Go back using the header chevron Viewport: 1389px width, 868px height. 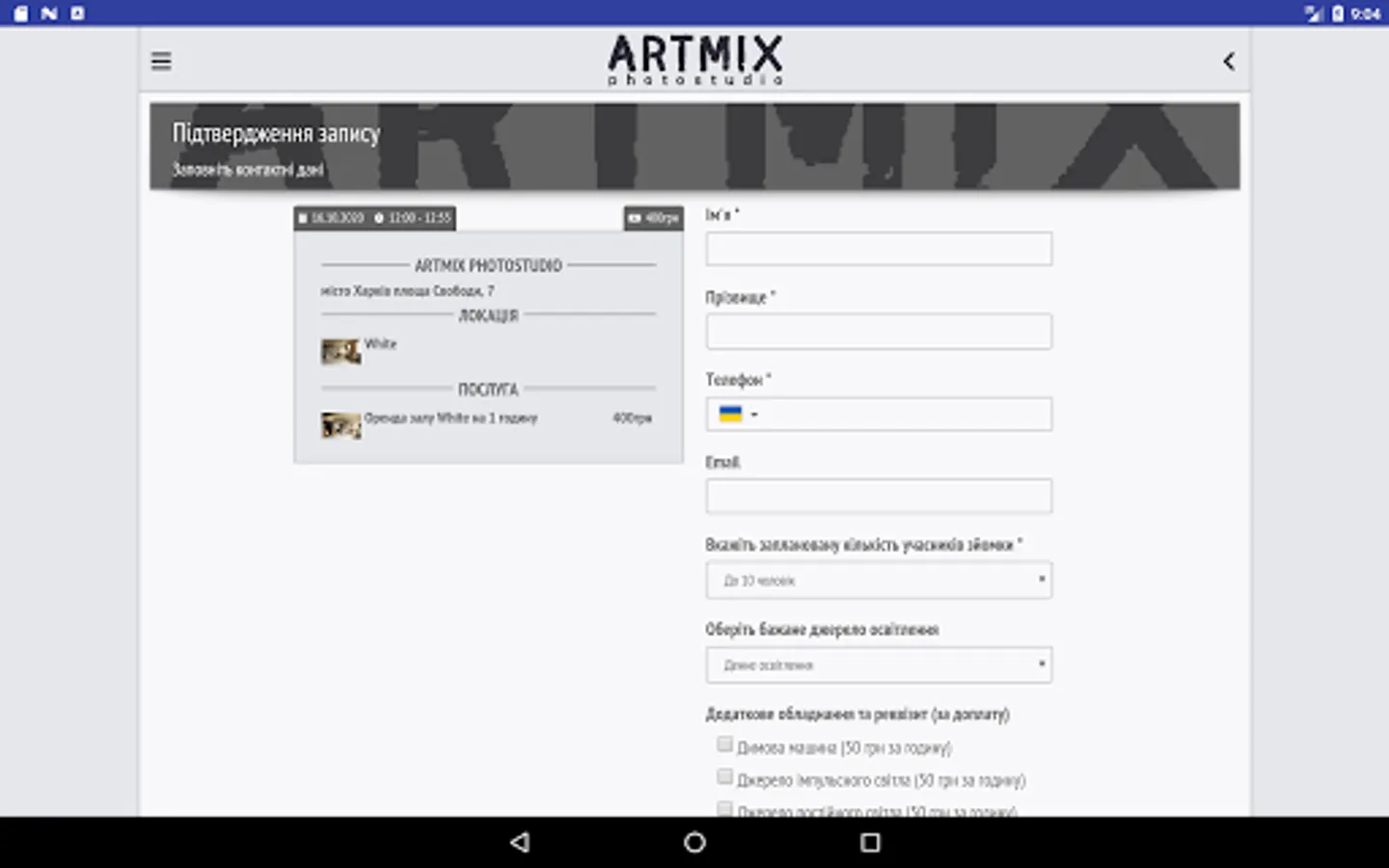[x=1229, y=62]
